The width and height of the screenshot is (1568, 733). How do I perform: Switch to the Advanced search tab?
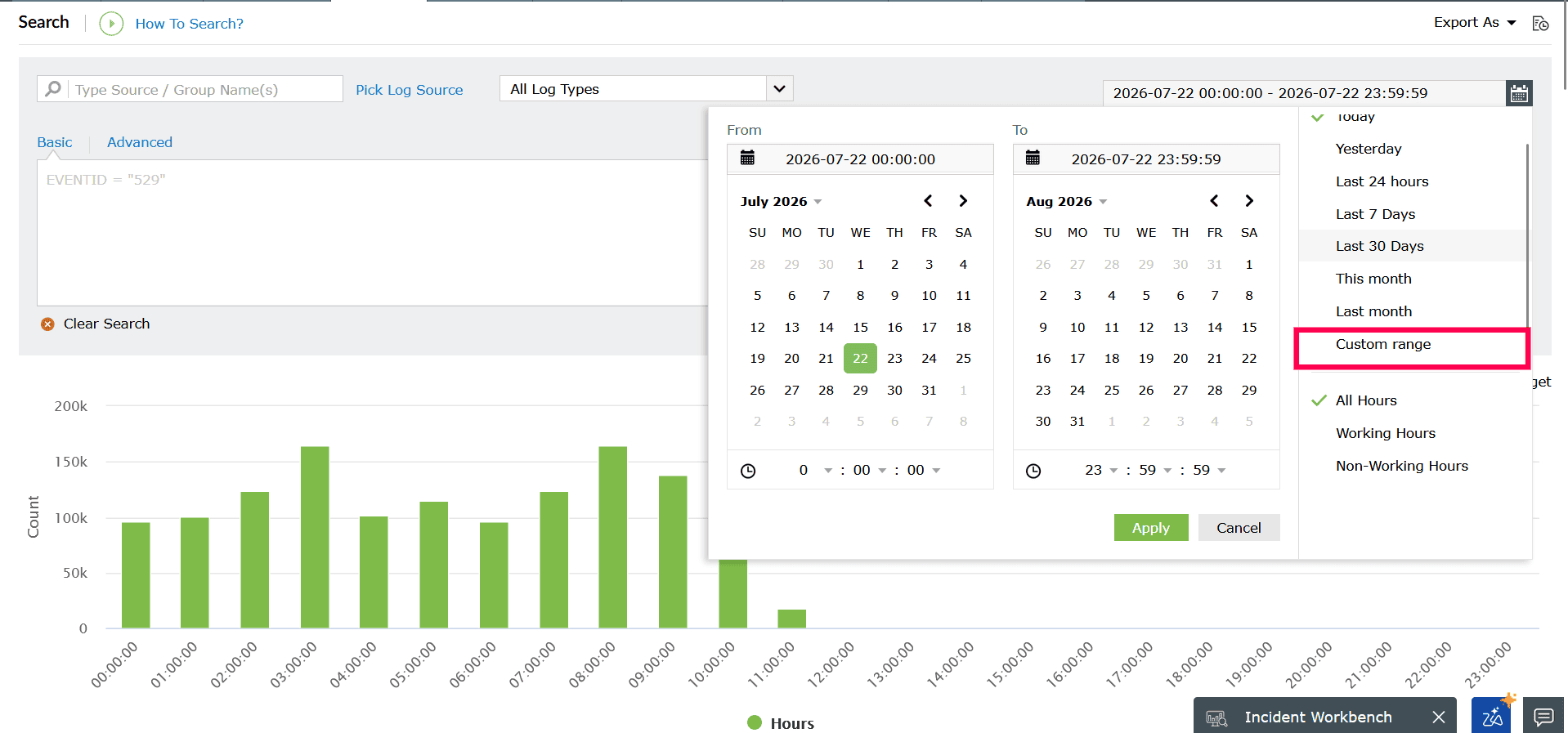(x=140, y=142)
